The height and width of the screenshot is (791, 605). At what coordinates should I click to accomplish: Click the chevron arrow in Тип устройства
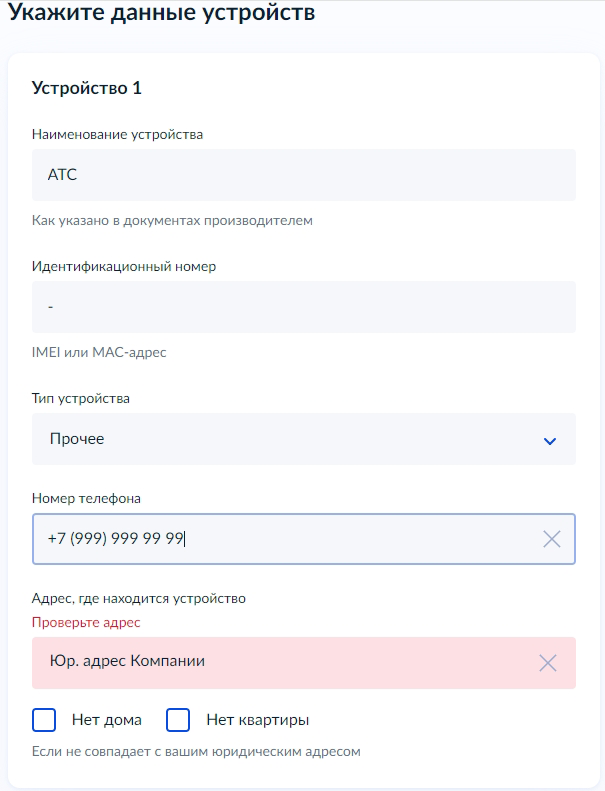549,440
